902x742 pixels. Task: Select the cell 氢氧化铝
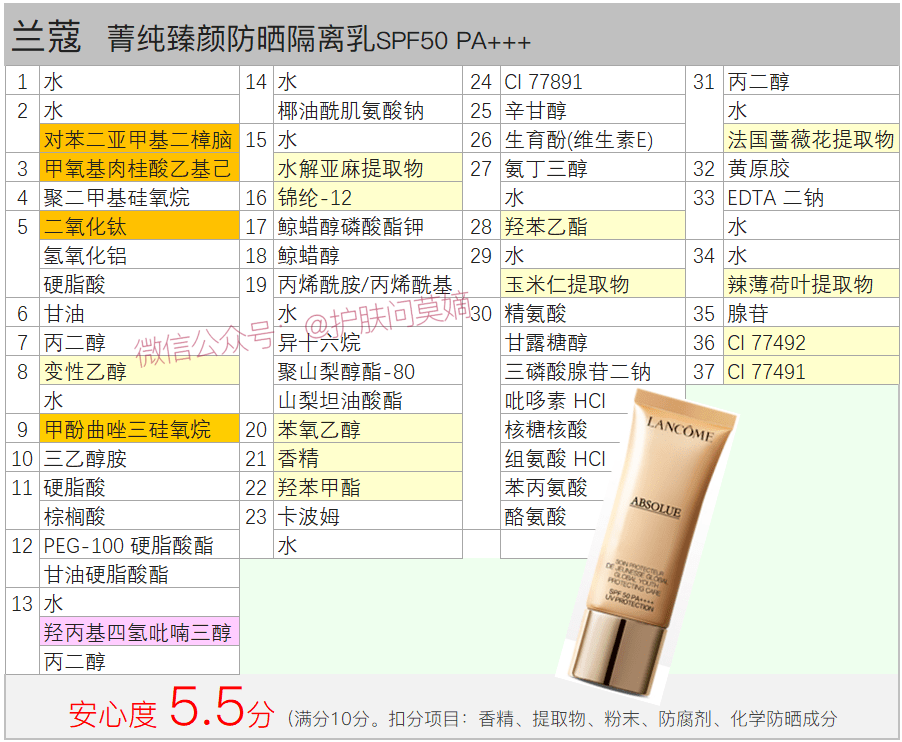(139, 255)
